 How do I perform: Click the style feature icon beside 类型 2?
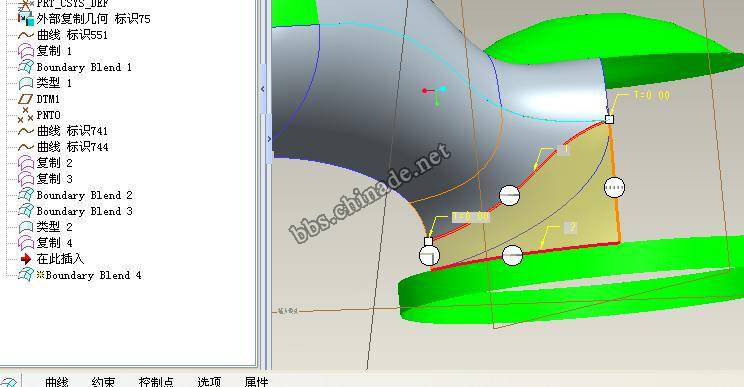coord(26,227)
